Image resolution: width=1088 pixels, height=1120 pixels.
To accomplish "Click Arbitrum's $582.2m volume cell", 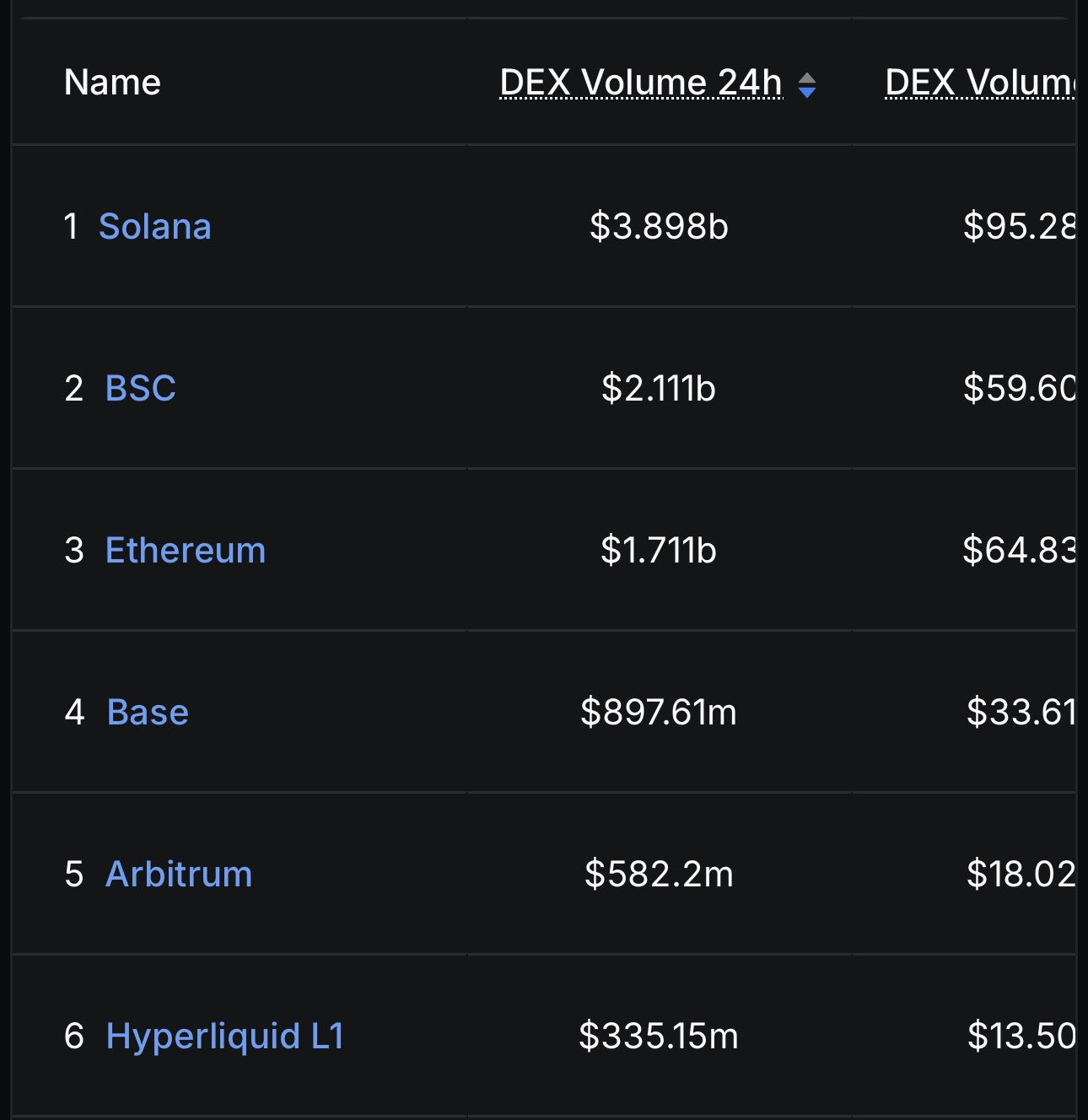I will 659,874.
